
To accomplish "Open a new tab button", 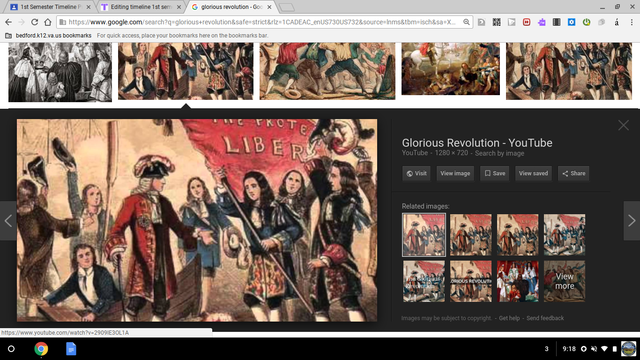I will [287, 7].
